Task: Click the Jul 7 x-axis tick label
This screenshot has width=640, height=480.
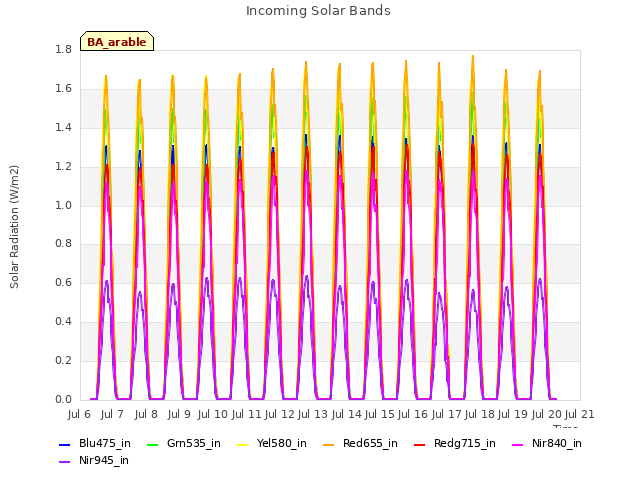Action: pyautogui.click(x=112, y=414)
